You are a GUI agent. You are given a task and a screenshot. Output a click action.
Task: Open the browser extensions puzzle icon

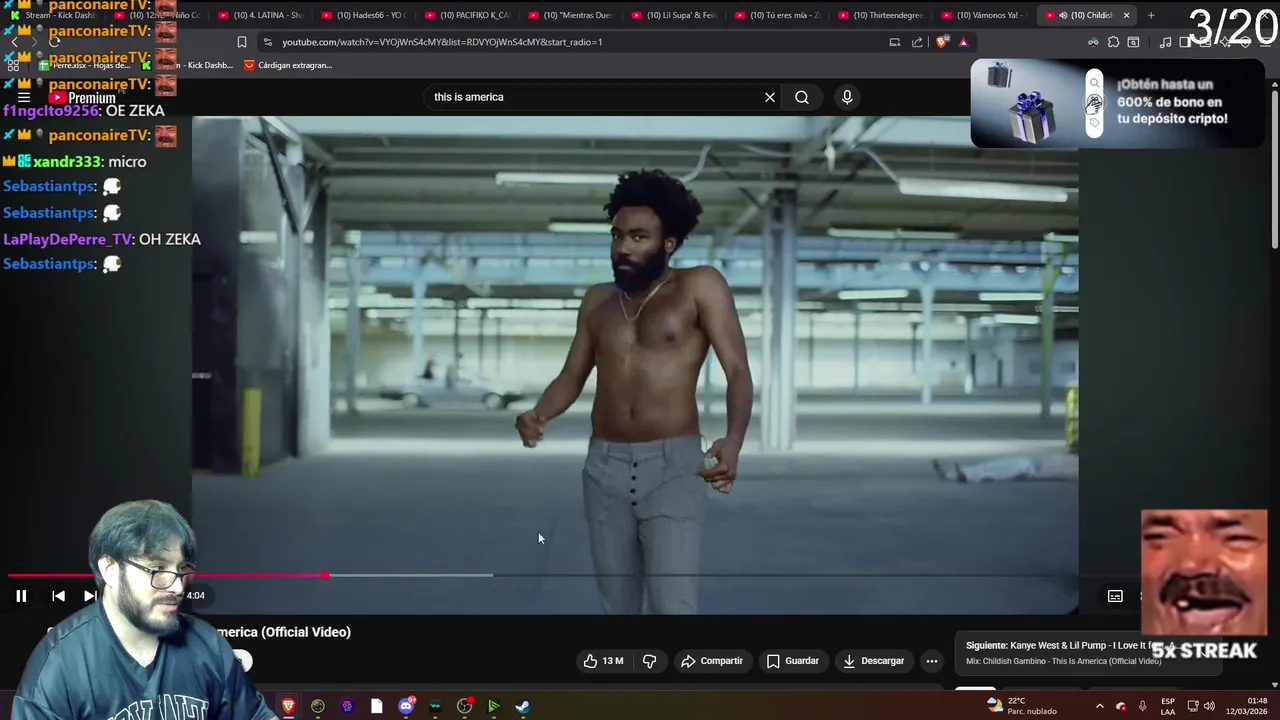click(1113, 42)
